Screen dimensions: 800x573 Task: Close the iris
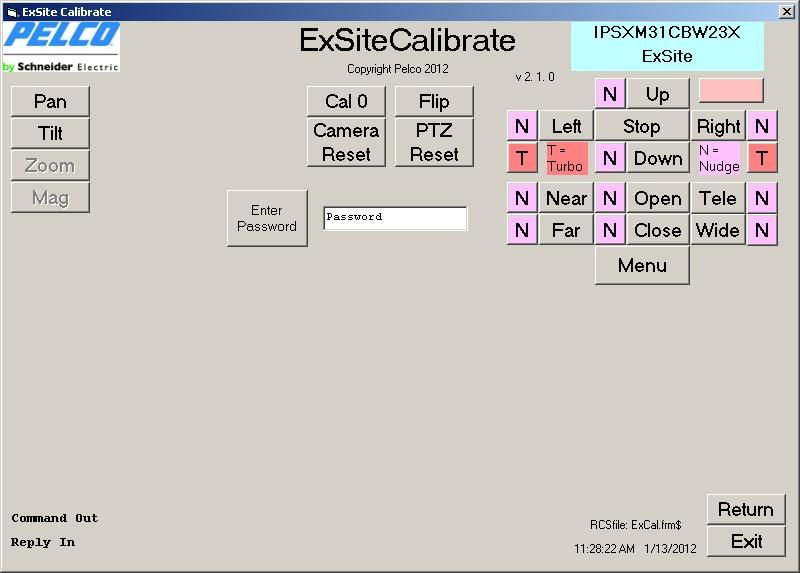pyautogui.click(x=658, y=230)
